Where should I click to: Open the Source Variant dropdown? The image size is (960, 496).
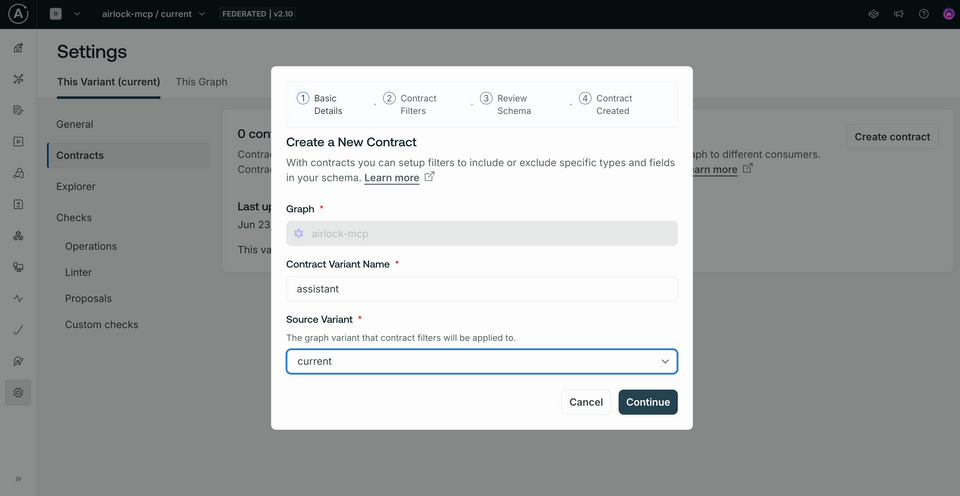pyautogui.click(x=481, y=361)
